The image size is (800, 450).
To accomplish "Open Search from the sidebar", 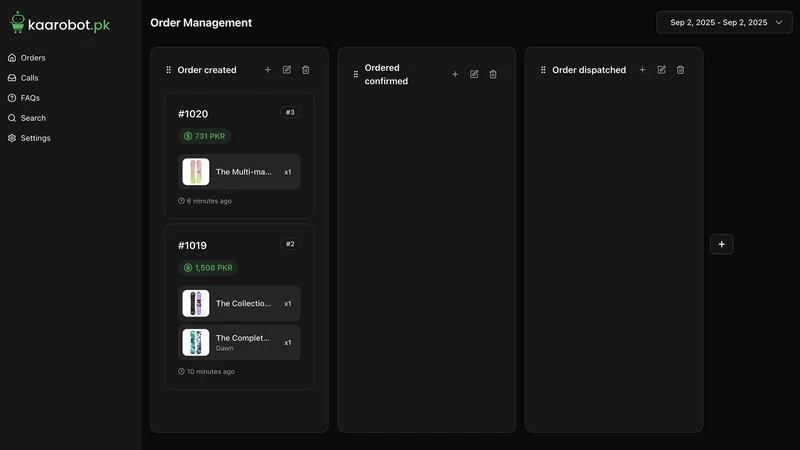I will [27, 118].
